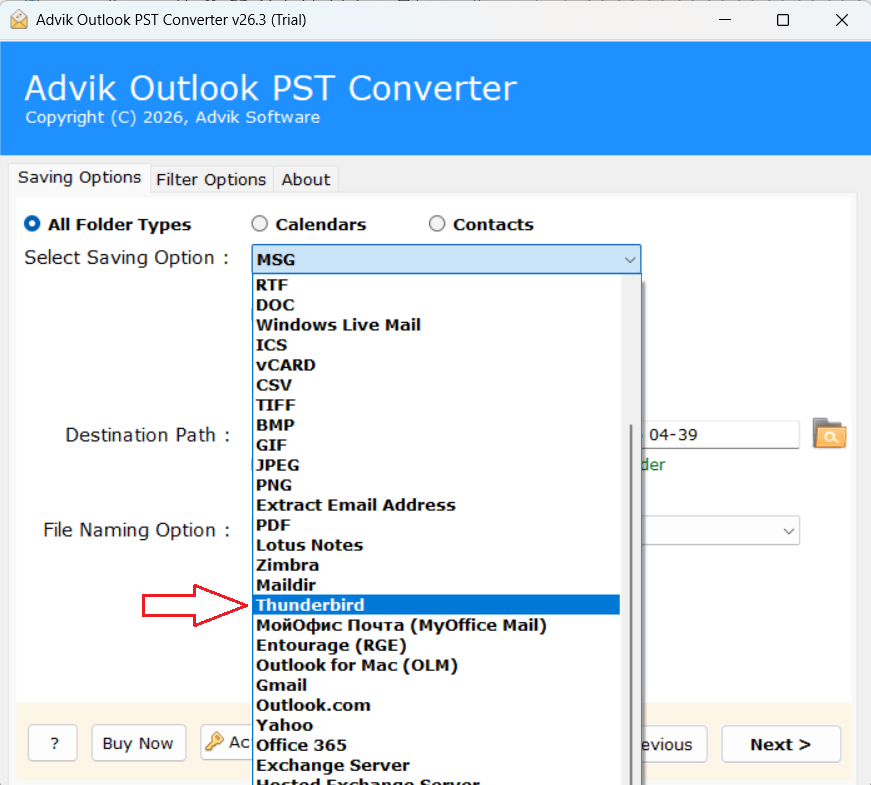Screen dimensions: 871x785
Task: Select vCARD in the saving option list
Action: click(437, 365)
